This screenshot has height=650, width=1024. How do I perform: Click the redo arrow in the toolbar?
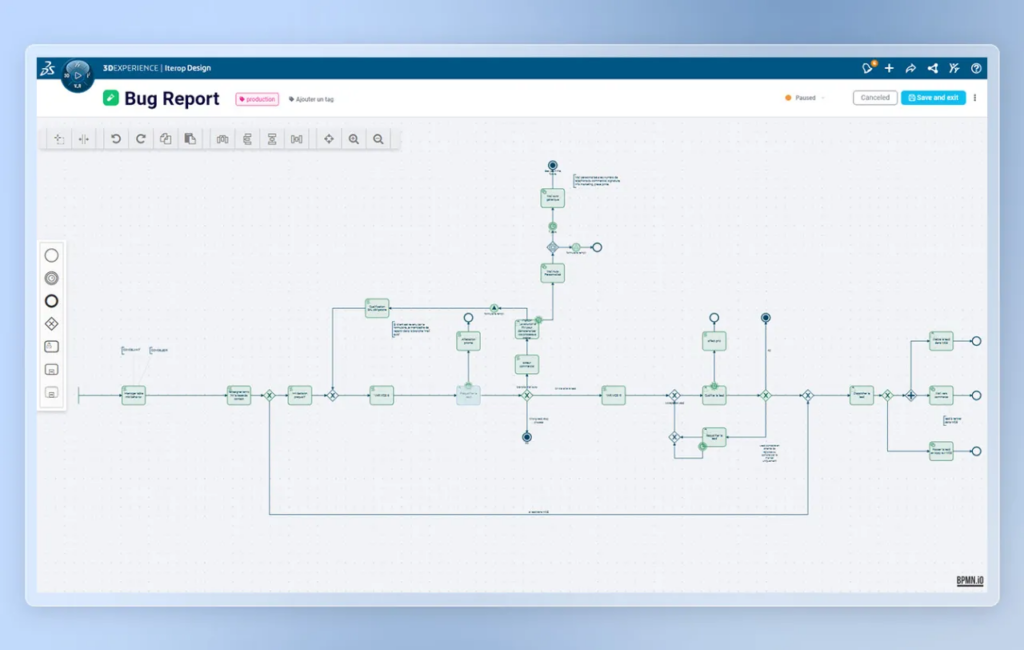[x=140, y=139]
